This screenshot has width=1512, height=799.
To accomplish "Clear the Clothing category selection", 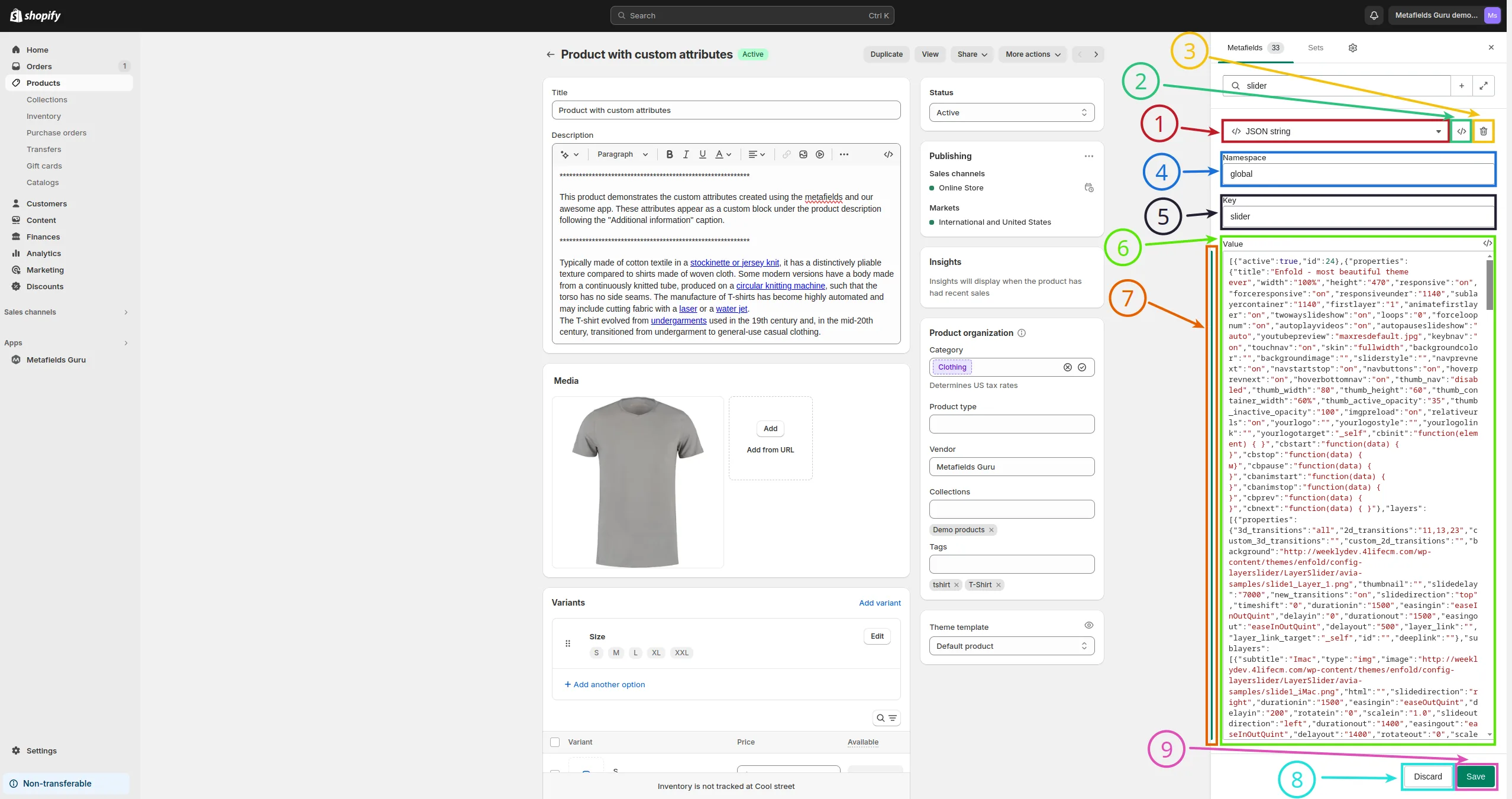I will [x=1067, y=367].
